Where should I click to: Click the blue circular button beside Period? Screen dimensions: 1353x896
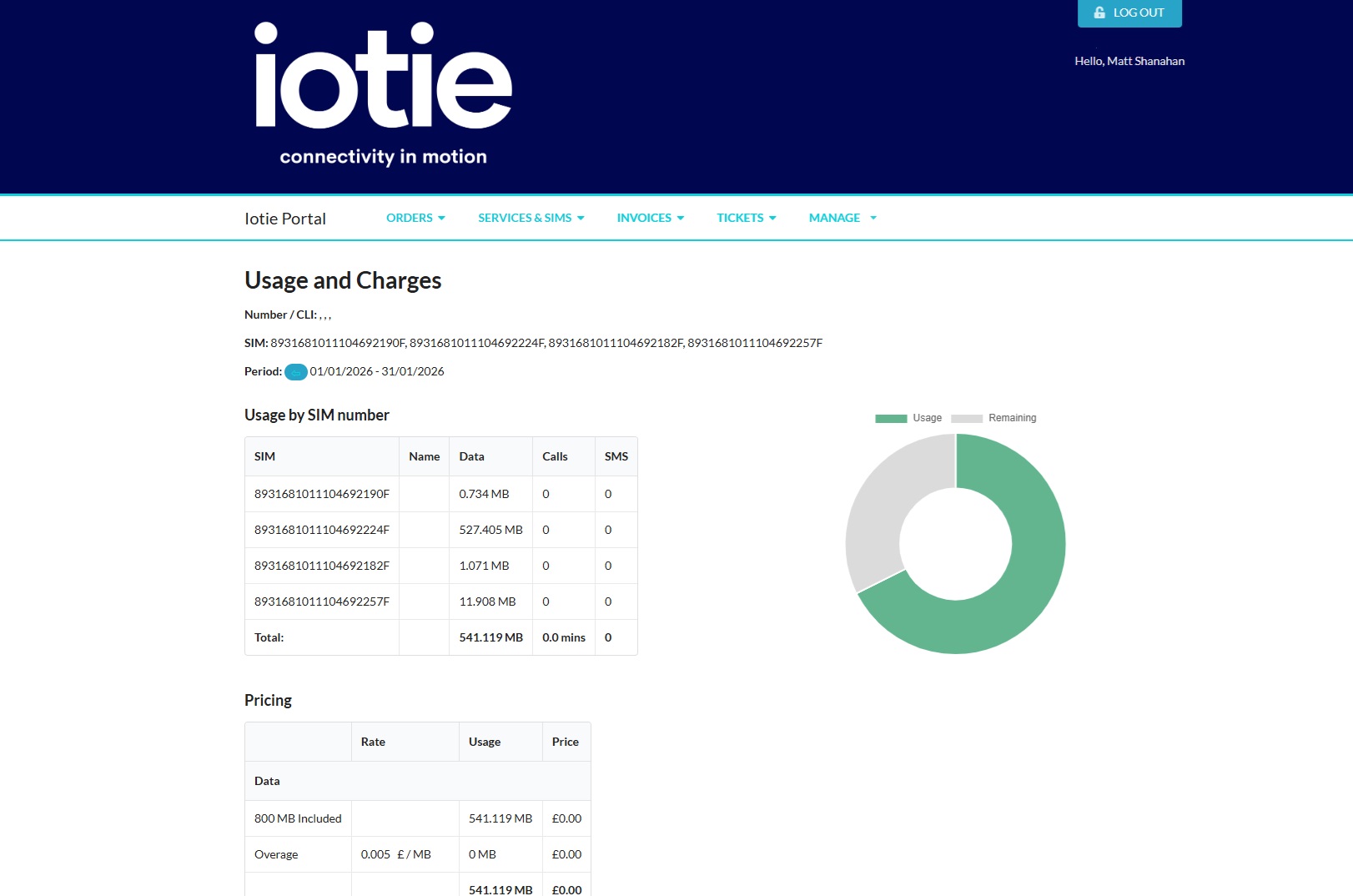[296, 372]
